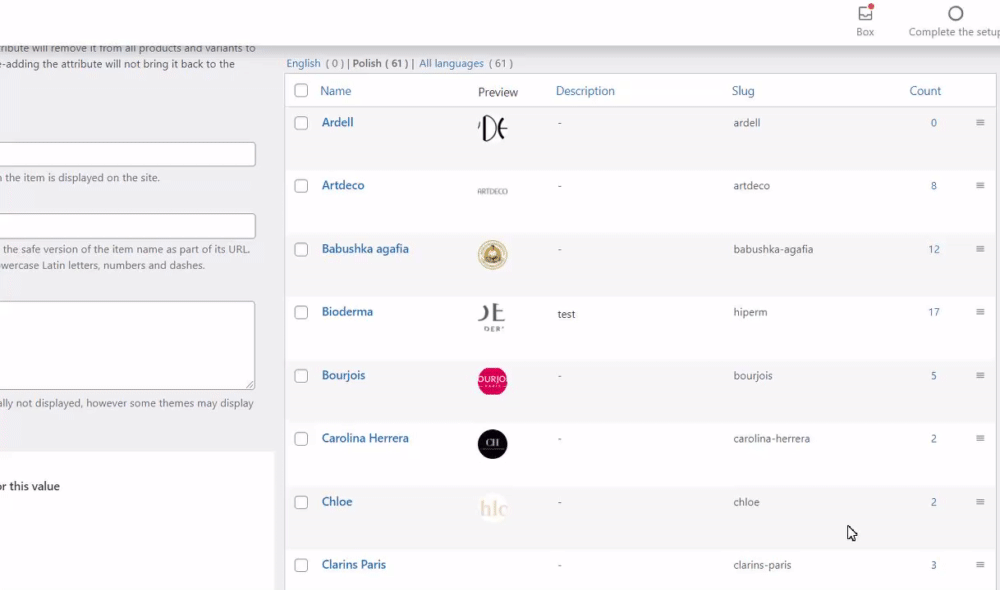Open the Bourjois count of 5
Image resolution: width=1000 pixels, height=590 pixels.
coord(934,376)
